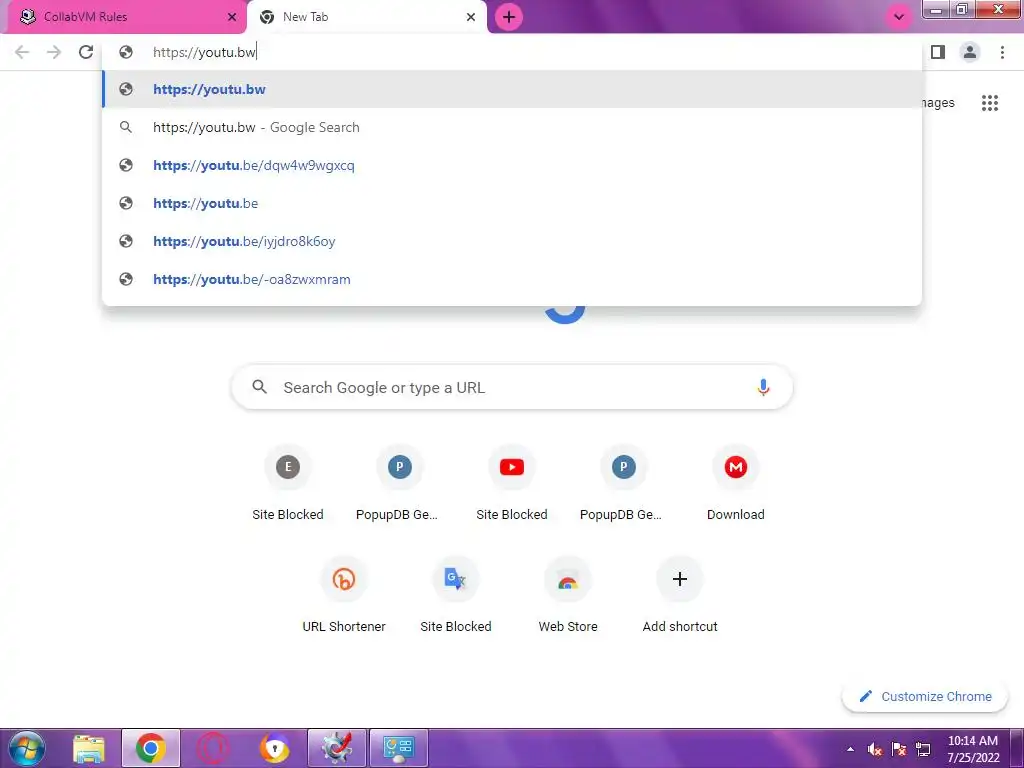Click the Images link in the corner
Screen dimensions: 1024x768
pos(938,103)
